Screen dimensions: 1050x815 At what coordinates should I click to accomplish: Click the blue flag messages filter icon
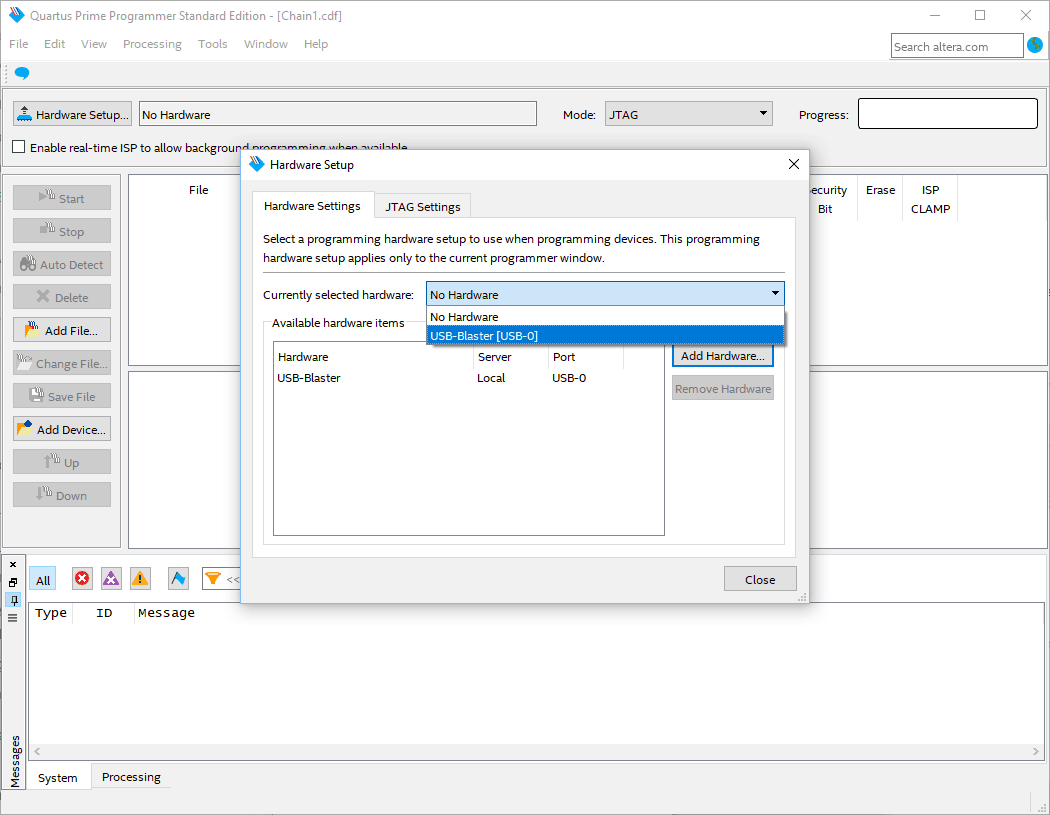[178, 579]
